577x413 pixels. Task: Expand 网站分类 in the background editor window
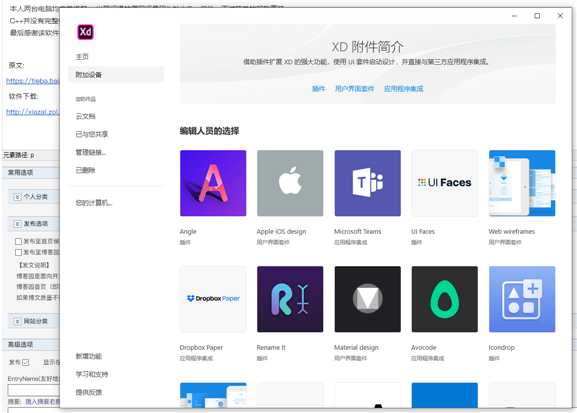(17, 321)
